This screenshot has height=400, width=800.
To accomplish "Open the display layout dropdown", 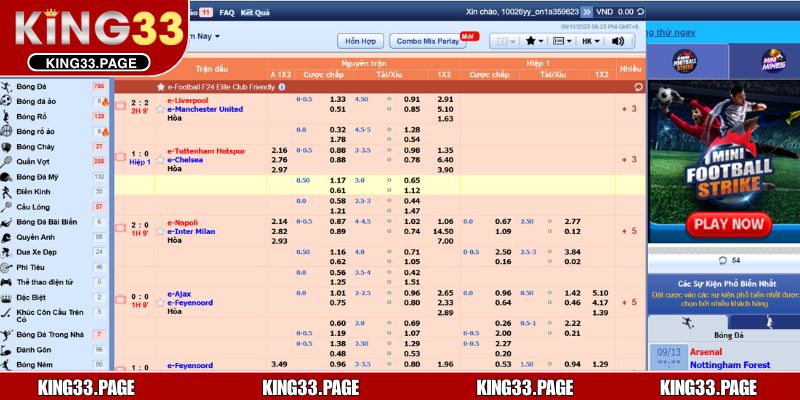I will [563, 41].
